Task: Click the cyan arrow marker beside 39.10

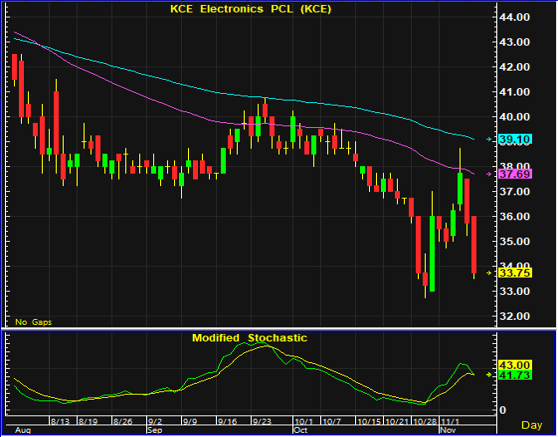Action: [x=489, y=139]
